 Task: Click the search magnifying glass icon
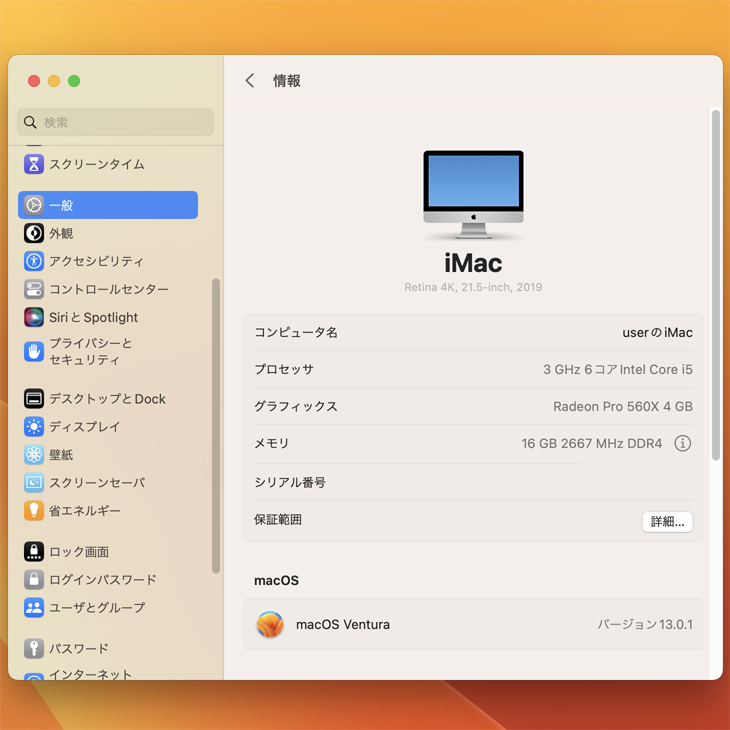pos(30,122)
